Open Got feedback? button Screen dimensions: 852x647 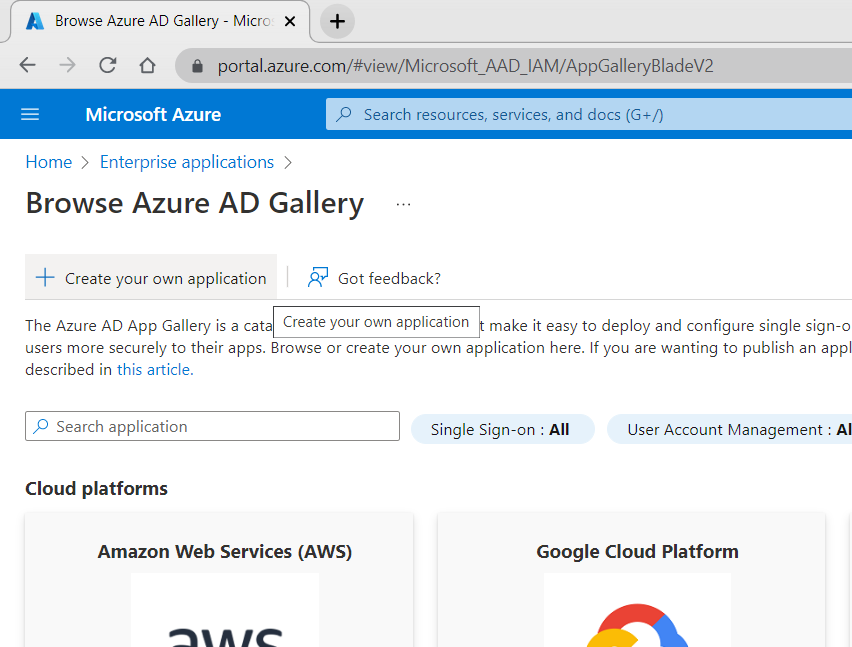pyautogui.click(x=374, y=278)
